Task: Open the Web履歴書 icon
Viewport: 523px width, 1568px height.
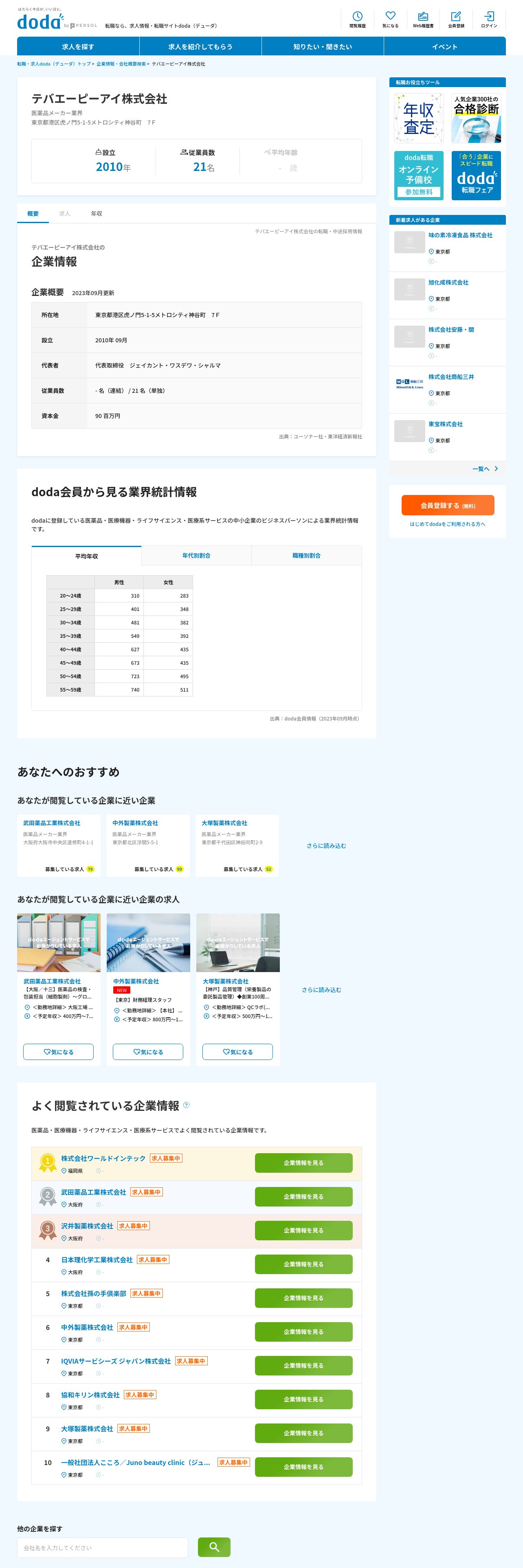Action: point(423,20)
